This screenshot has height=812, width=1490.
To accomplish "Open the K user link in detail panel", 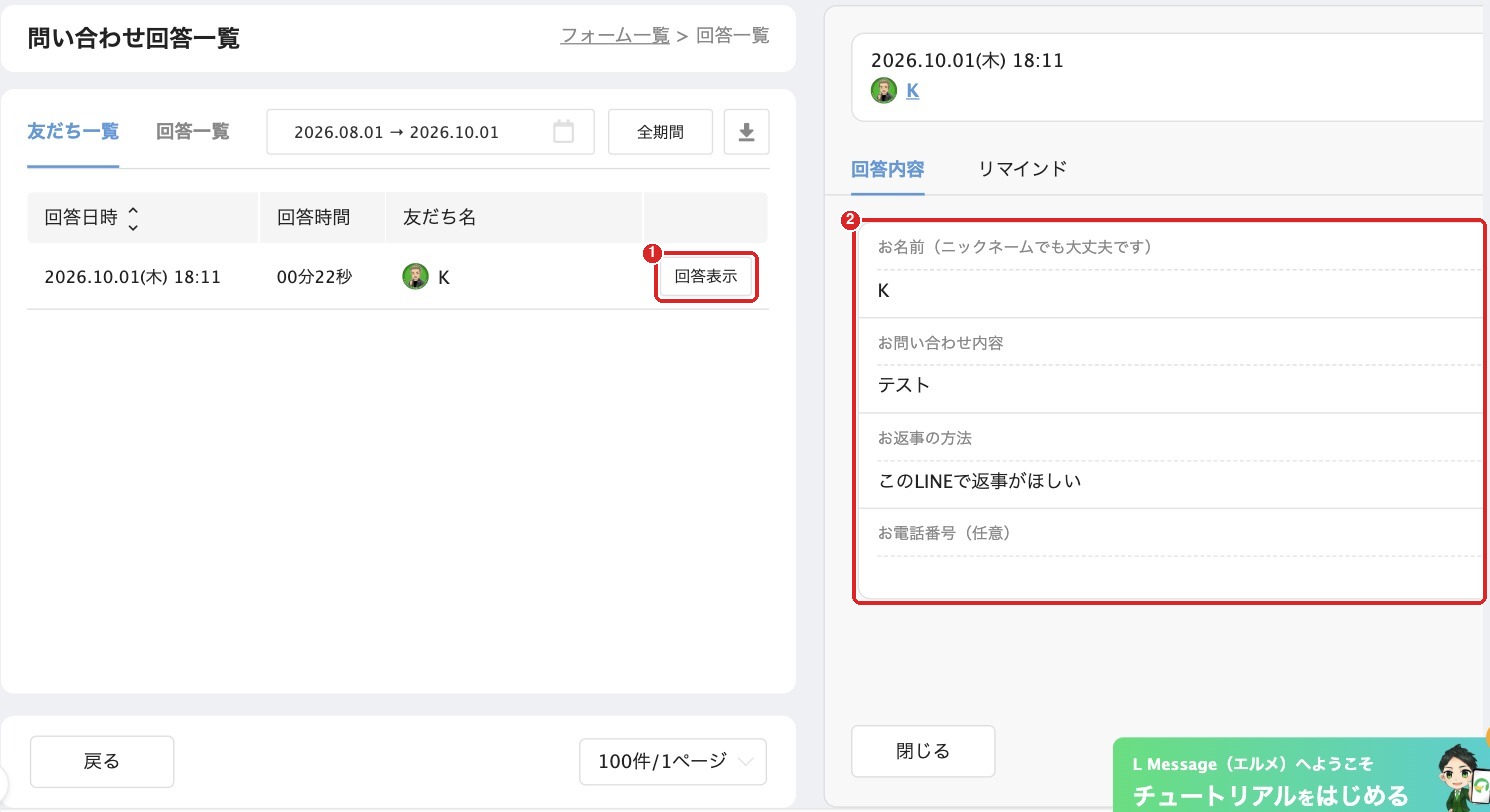I will [x=912, y=91].
